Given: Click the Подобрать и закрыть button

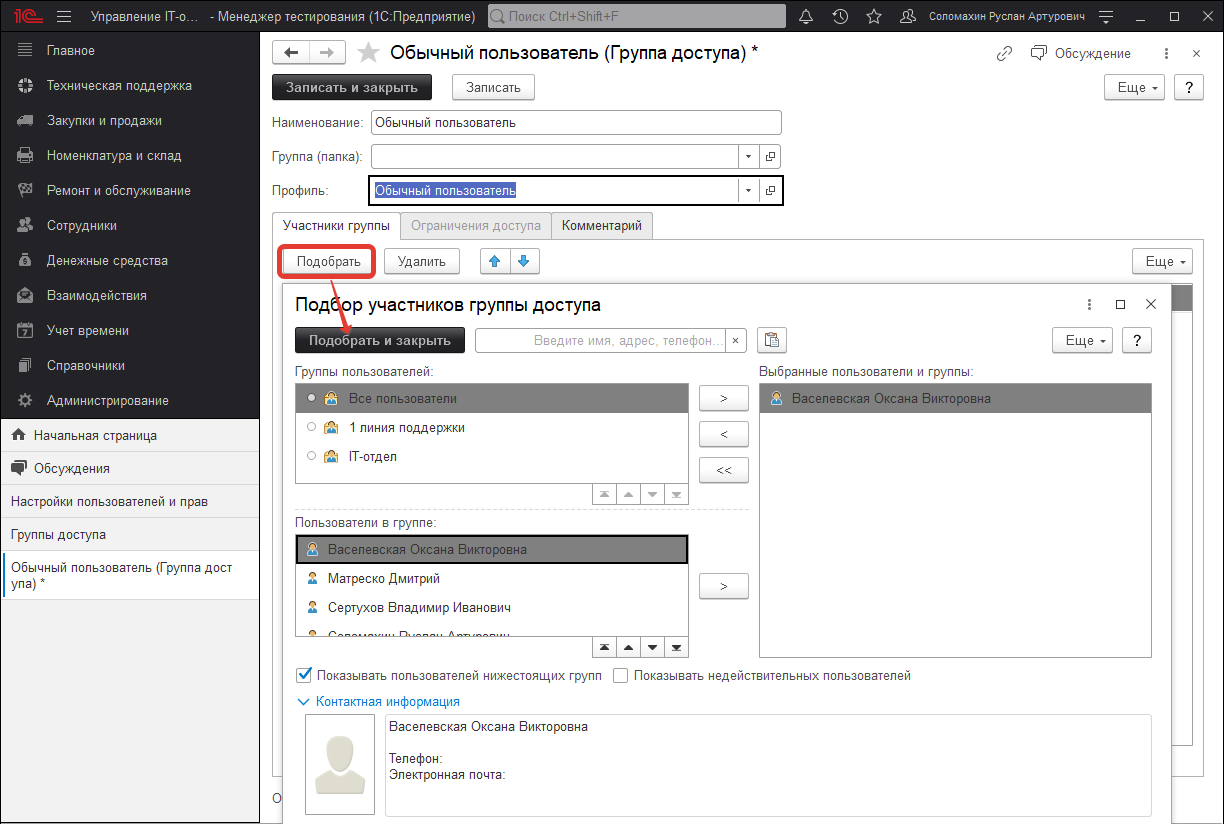Looking at the screenshot, I should (x=378, y=340).
